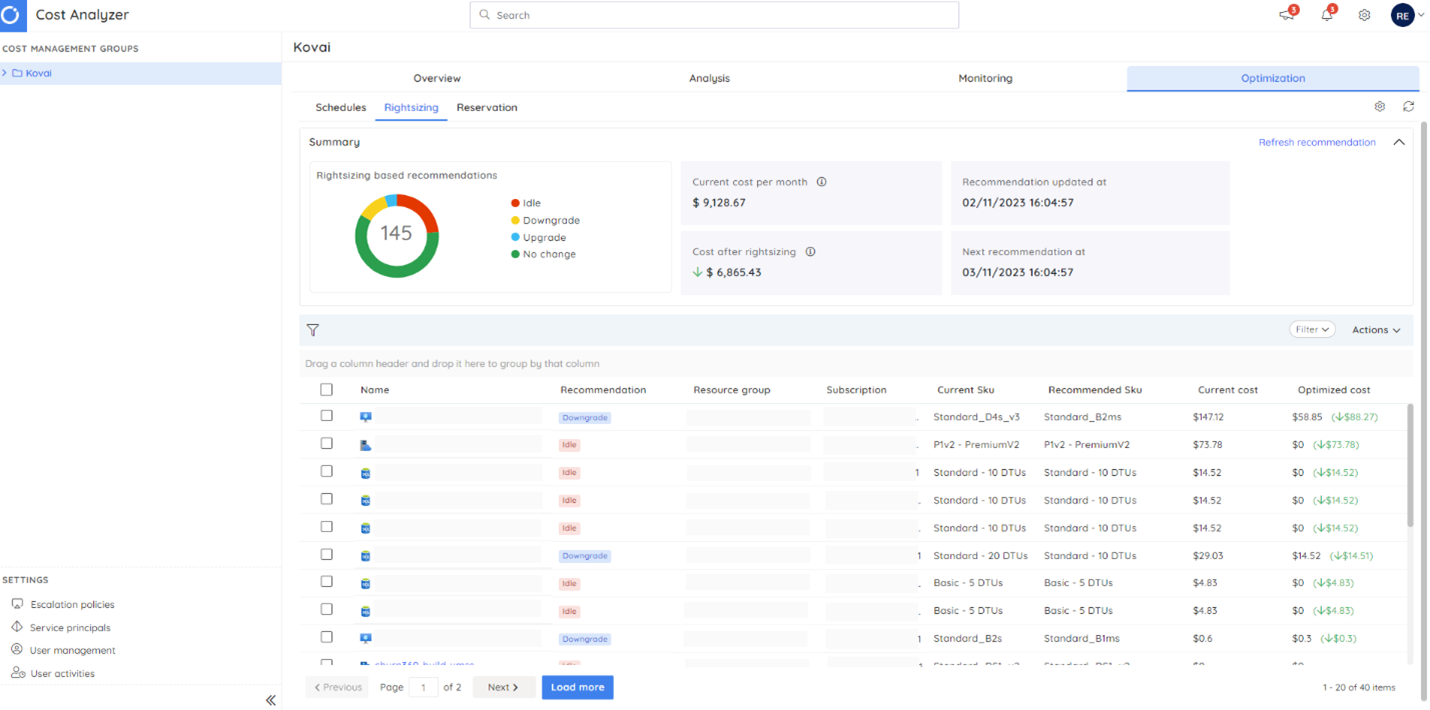The image size is (1430, 710).
Task: Open User management from the sidebar
Action: (x=68, y=650)
